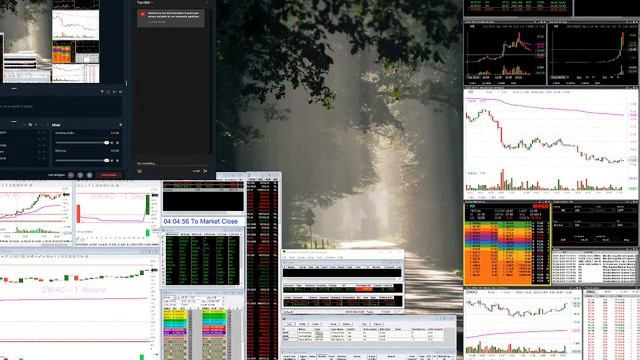Open the emoji picker in stream chat
Image resolution: width=640 pixels, height=360 pixels.
139,171
